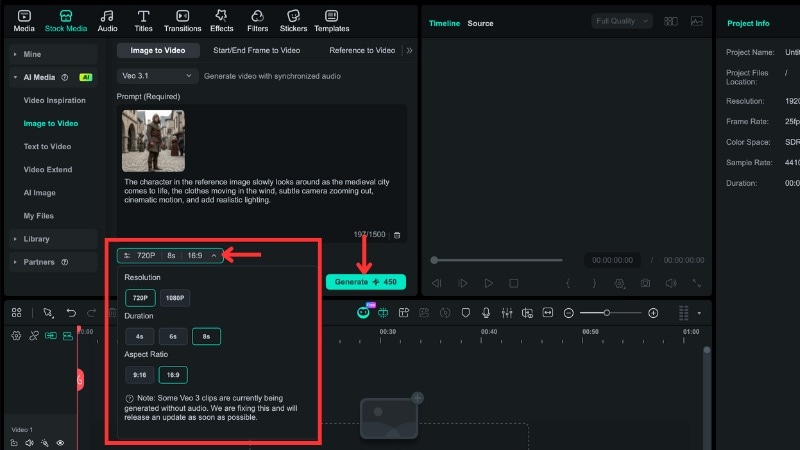
Task: Show more tabs with double chevron
Action: click(x=409, y=51)
